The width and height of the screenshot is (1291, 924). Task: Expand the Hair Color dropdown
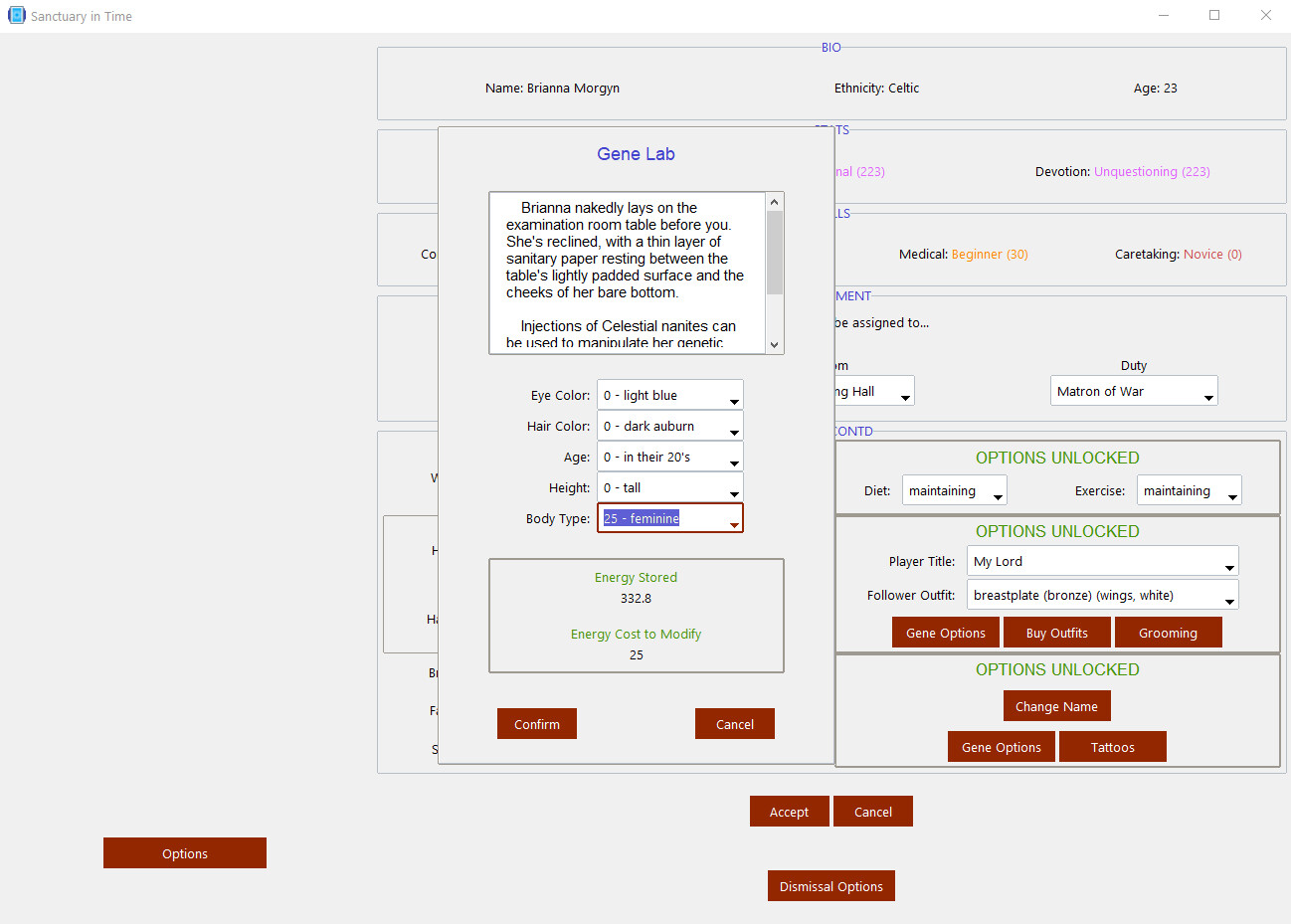click(669, 427)
